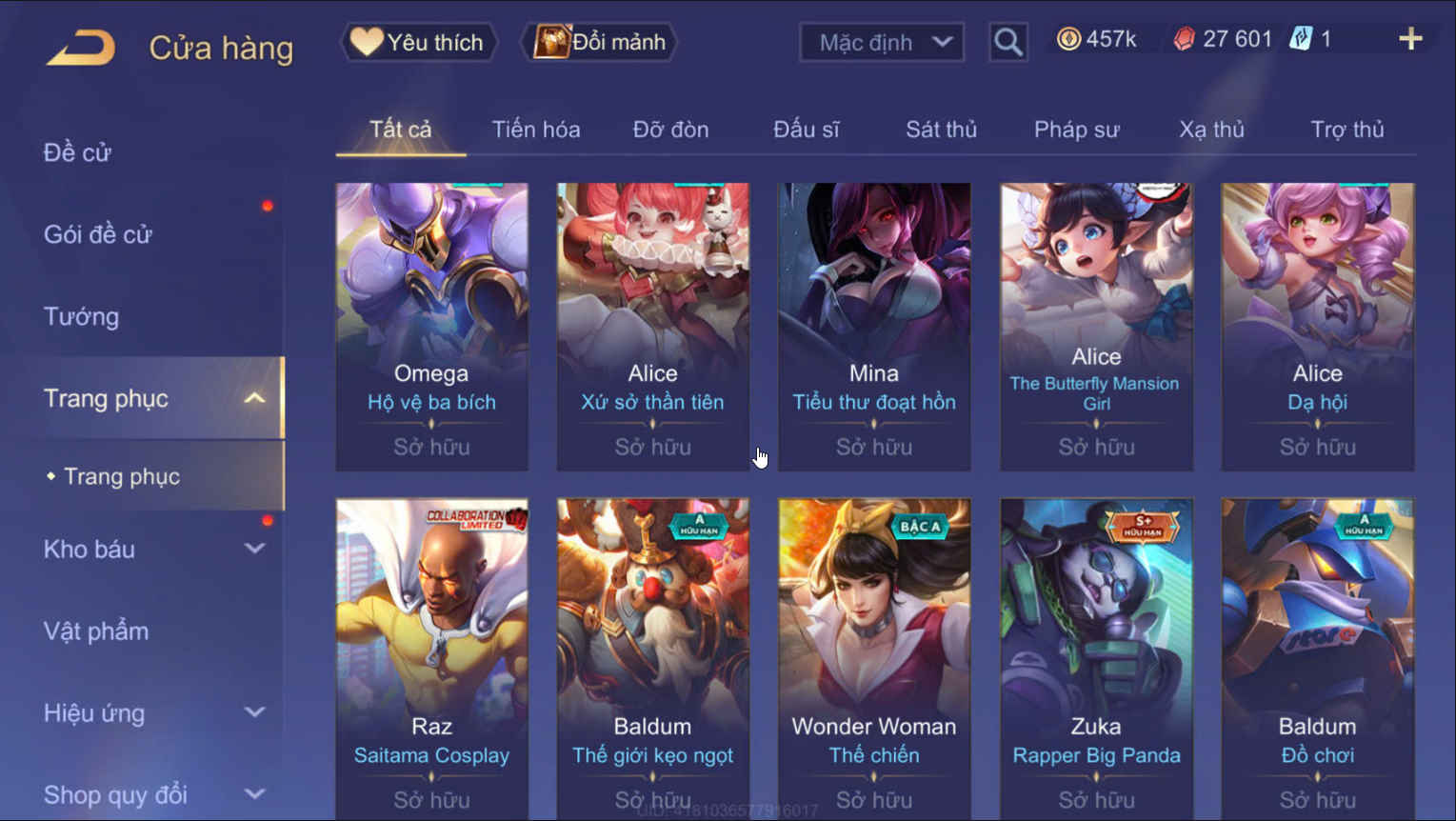1456x821 pixels.
Task: Click the red gem currency icon
Action: [1184, 39]
